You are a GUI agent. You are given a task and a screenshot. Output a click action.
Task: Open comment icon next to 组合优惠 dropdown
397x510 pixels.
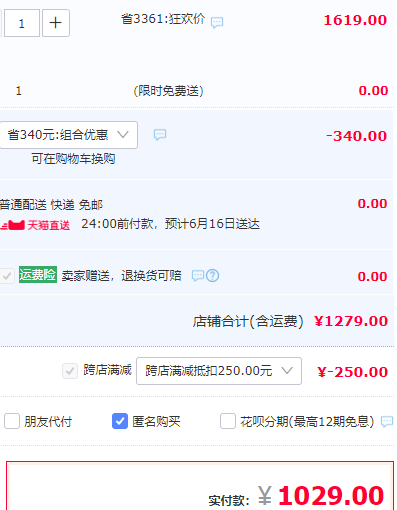[x=160, y=134]
